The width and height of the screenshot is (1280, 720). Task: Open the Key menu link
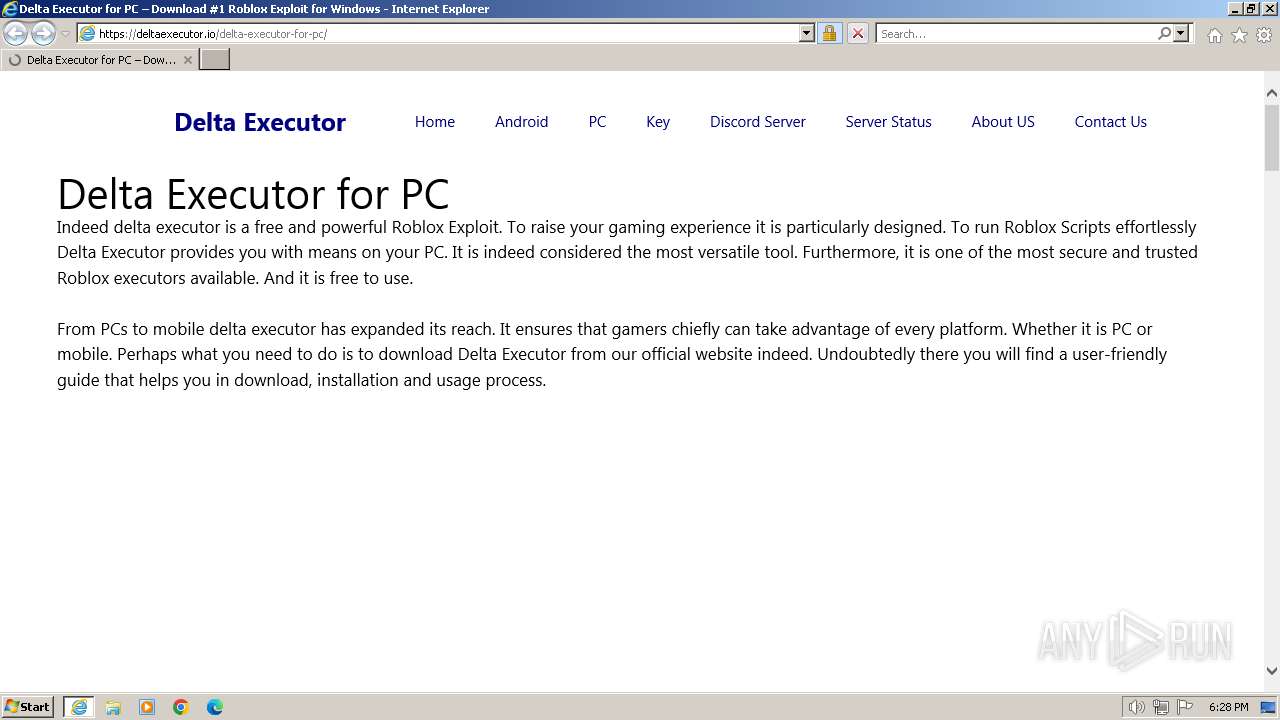pos(658,122)
